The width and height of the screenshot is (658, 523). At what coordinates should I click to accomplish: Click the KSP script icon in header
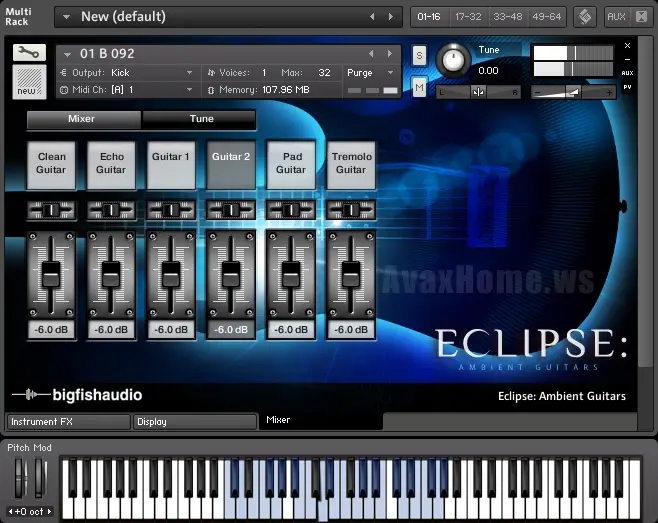click(x=585, y=17)
